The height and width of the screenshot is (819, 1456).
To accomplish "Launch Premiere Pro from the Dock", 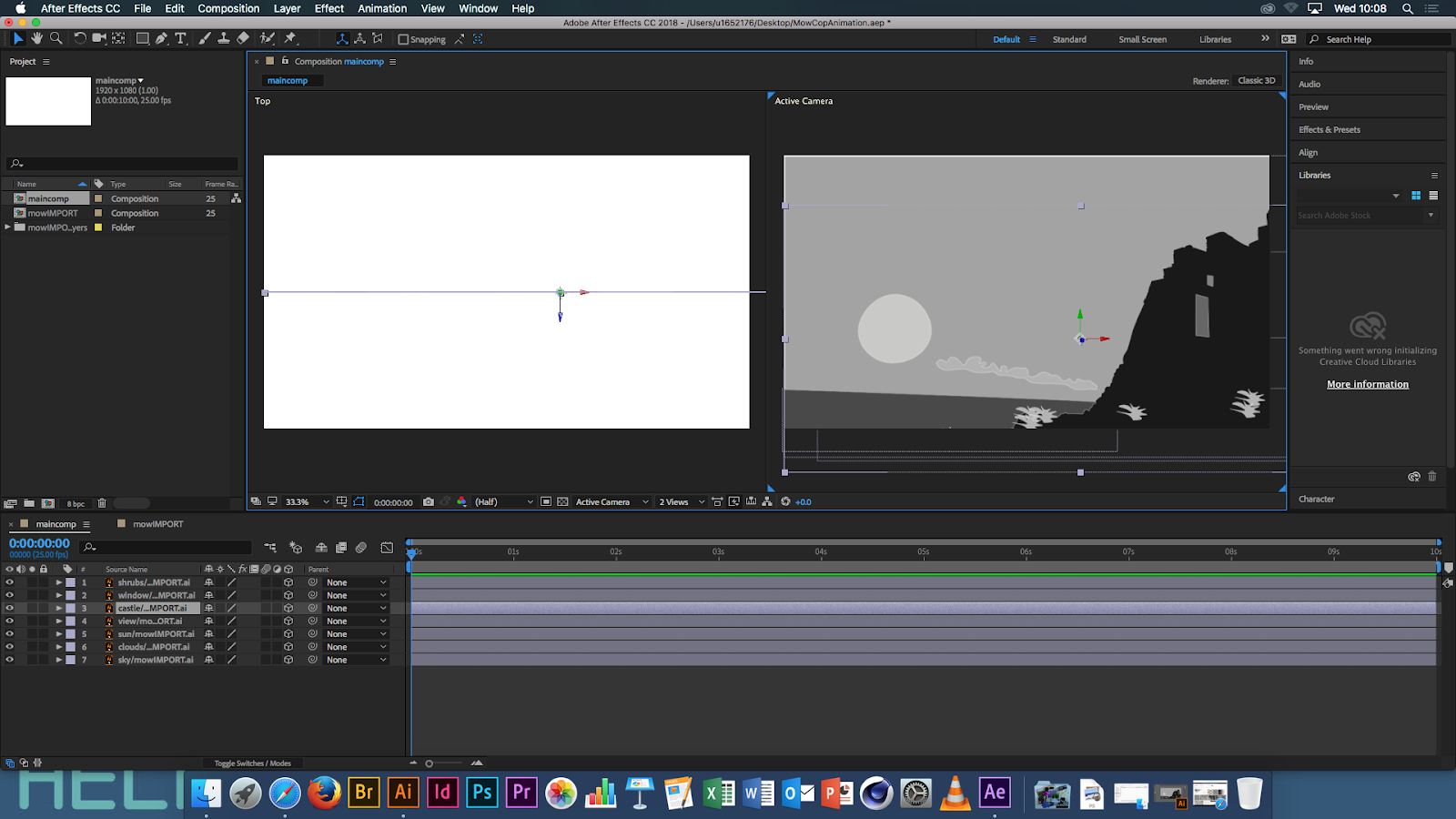I will coord(521,793).
